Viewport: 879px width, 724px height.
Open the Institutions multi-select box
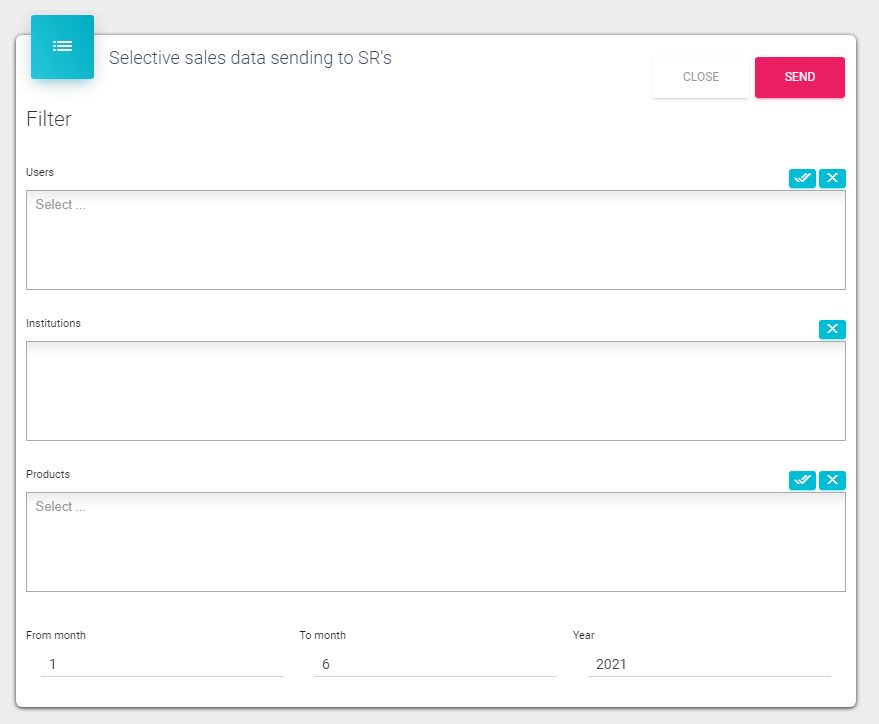[435, 391]
